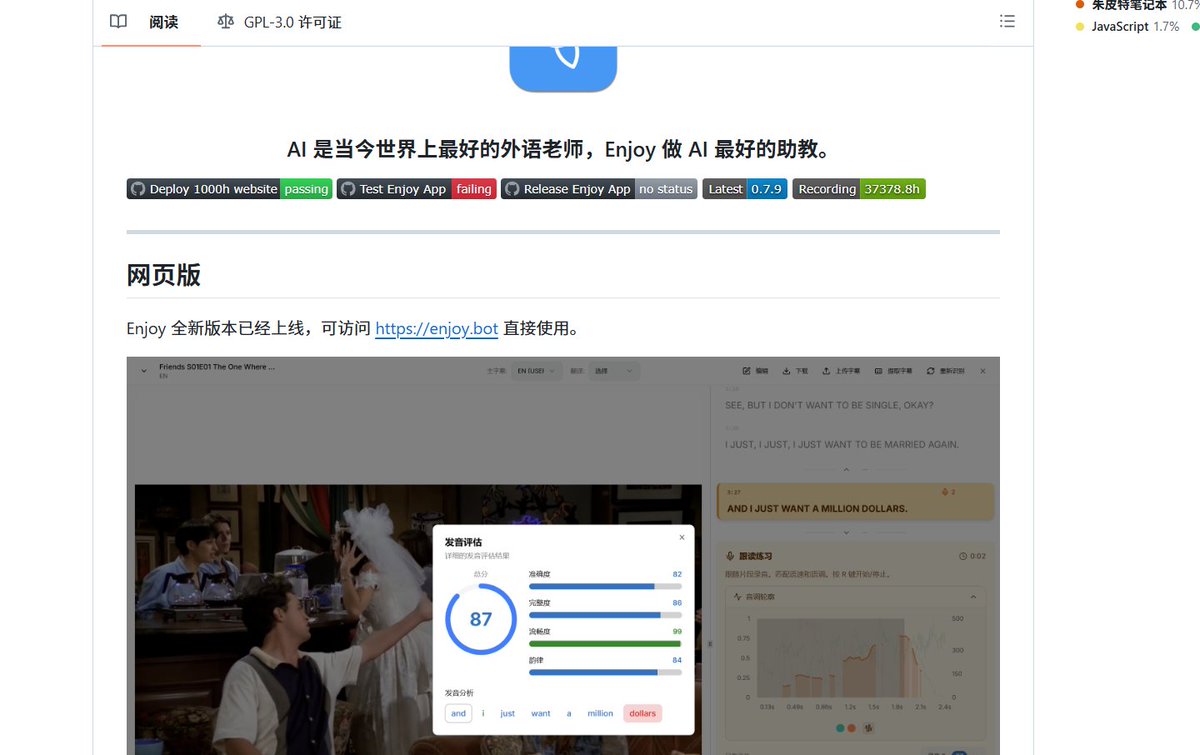Click the blue Enjoy app logo

563,68
